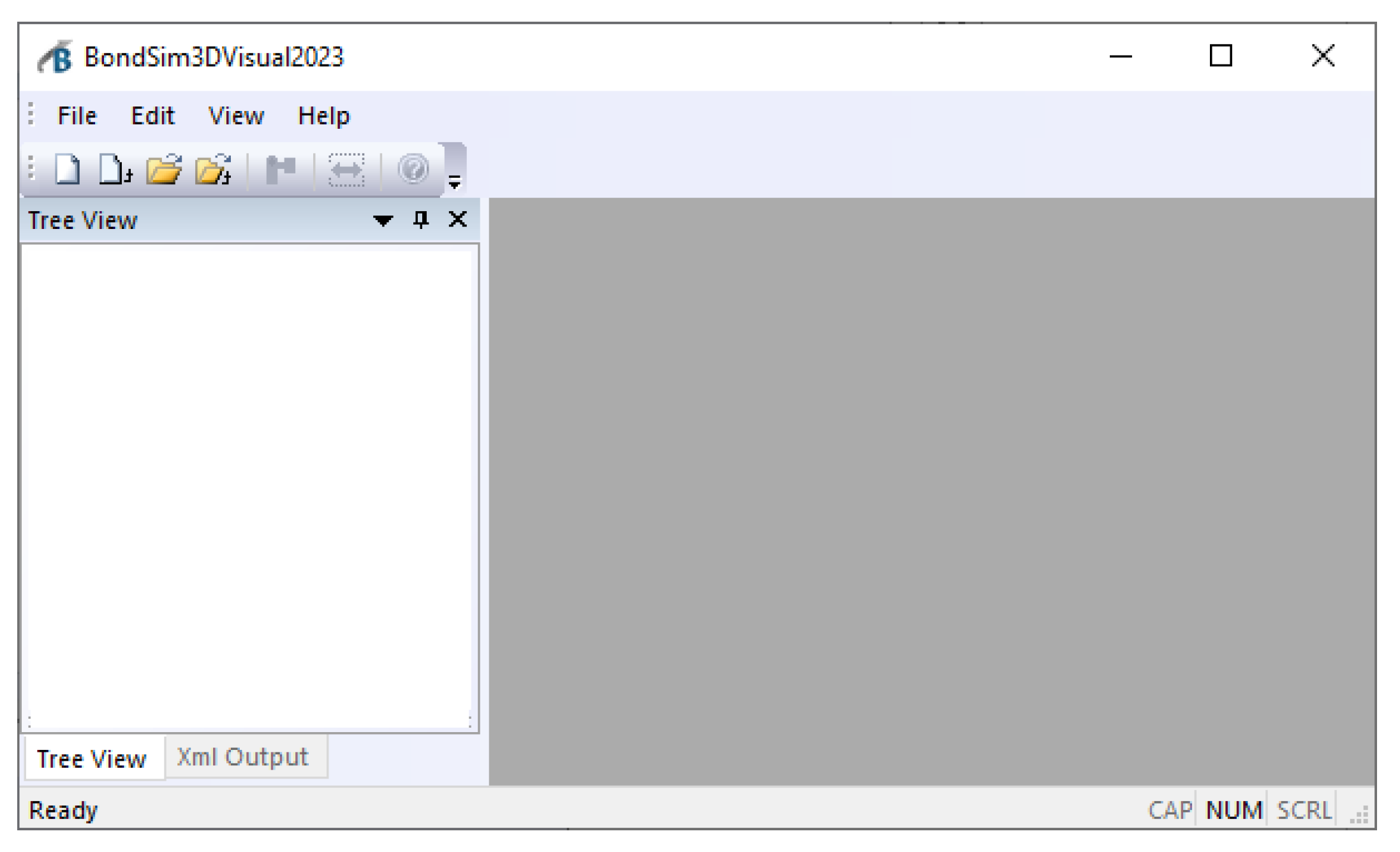Open the Tree View panel options dropdown
The width and height of the screenshot is (1400, 852).
pyautogui.click(x=383, y=219)
